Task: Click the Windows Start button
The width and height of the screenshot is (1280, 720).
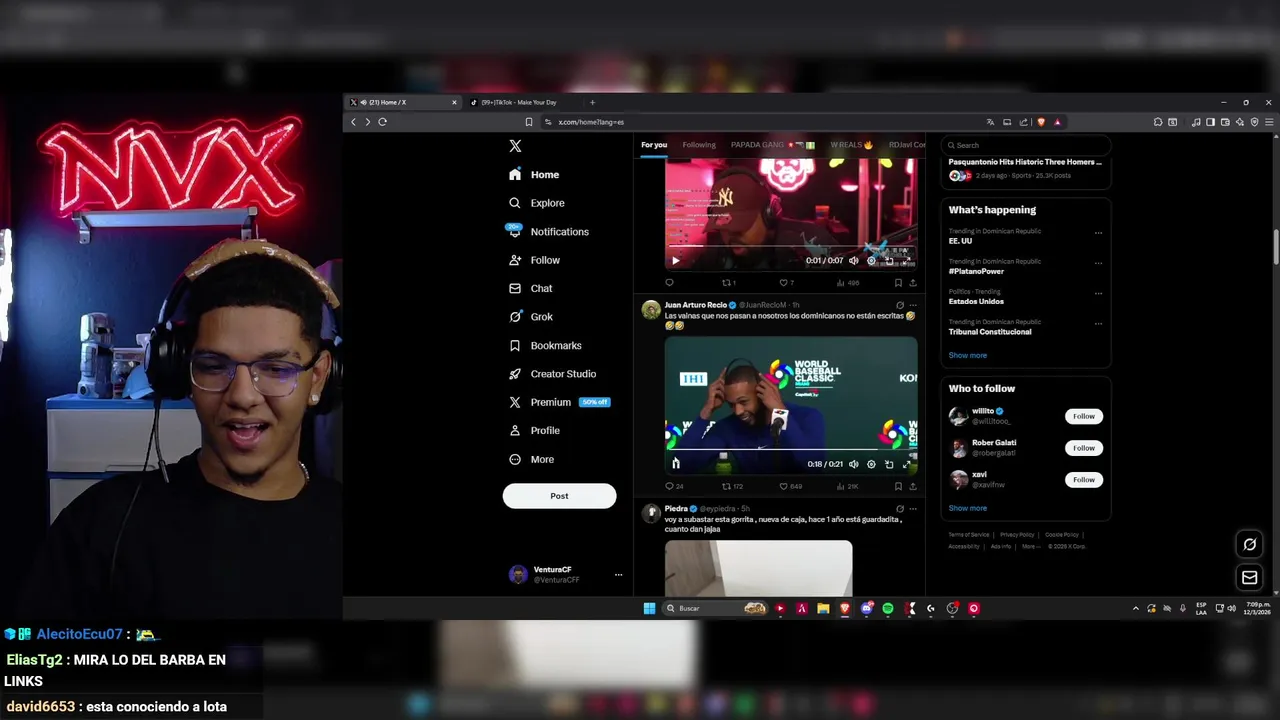Action: pos(649,608)
